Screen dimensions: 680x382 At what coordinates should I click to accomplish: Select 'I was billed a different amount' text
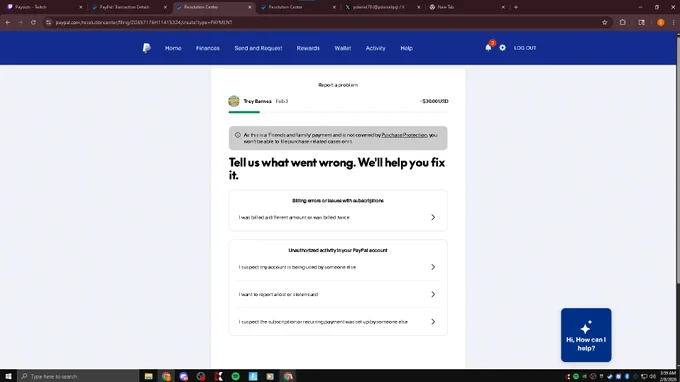(x=294, y=217)
